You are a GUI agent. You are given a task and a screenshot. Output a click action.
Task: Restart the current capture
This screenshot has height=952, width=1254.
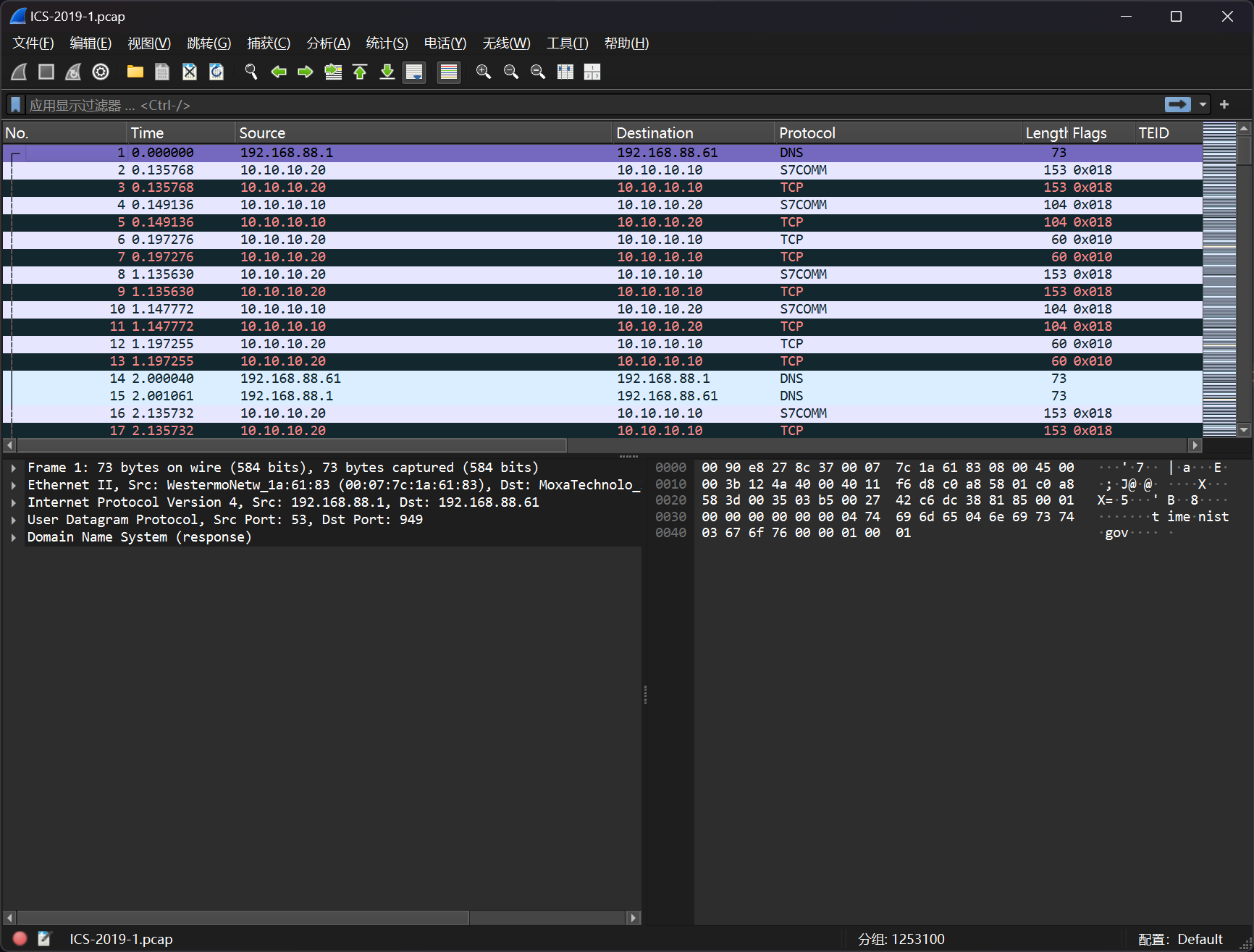(73, 72)
